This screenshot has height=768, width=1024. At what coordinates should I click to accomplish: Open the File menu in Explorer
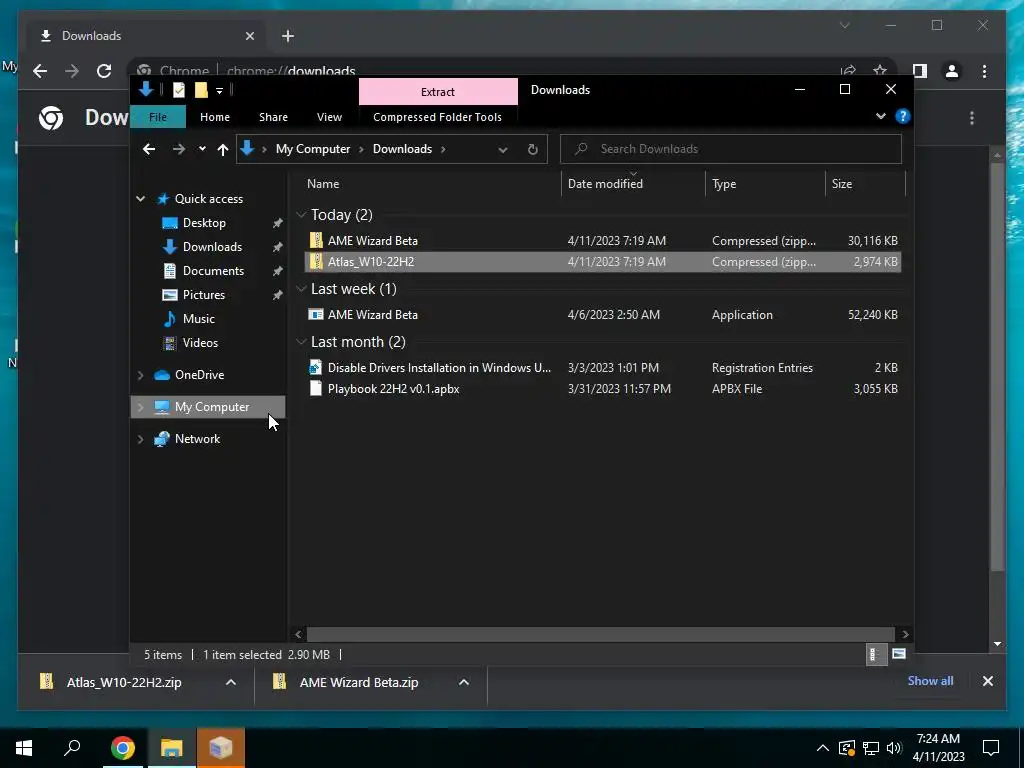158,117
